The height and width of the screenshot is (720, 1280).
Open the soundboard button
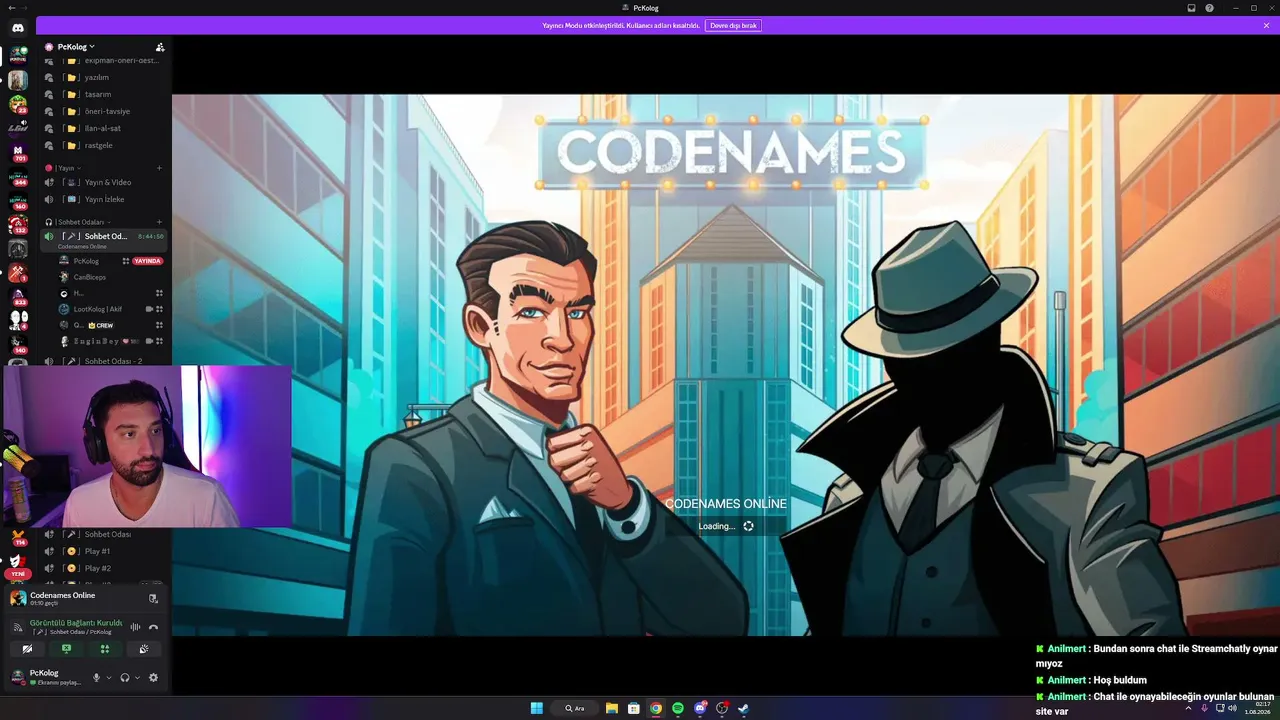click(x=144, y=649)
